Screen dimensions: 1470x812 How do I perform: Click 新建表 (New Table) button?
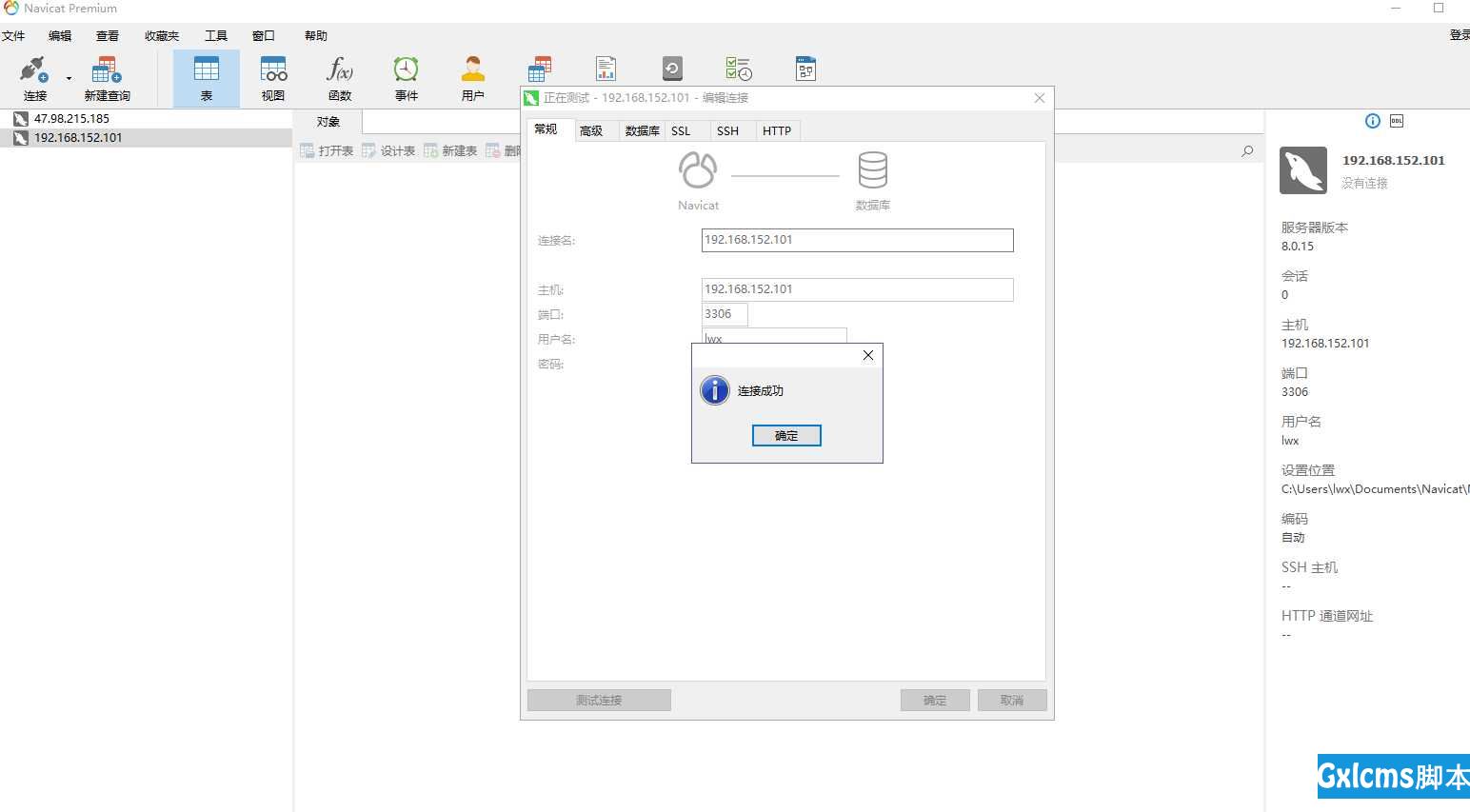tap(450, 150)
